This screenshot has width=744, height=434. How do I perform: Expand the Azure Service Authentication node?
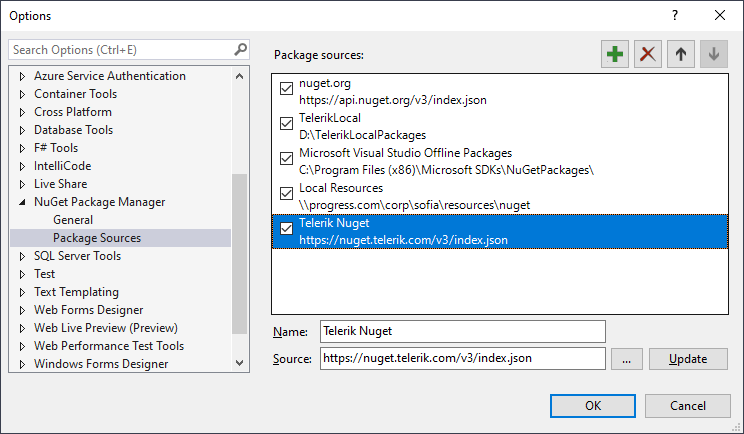22,76
